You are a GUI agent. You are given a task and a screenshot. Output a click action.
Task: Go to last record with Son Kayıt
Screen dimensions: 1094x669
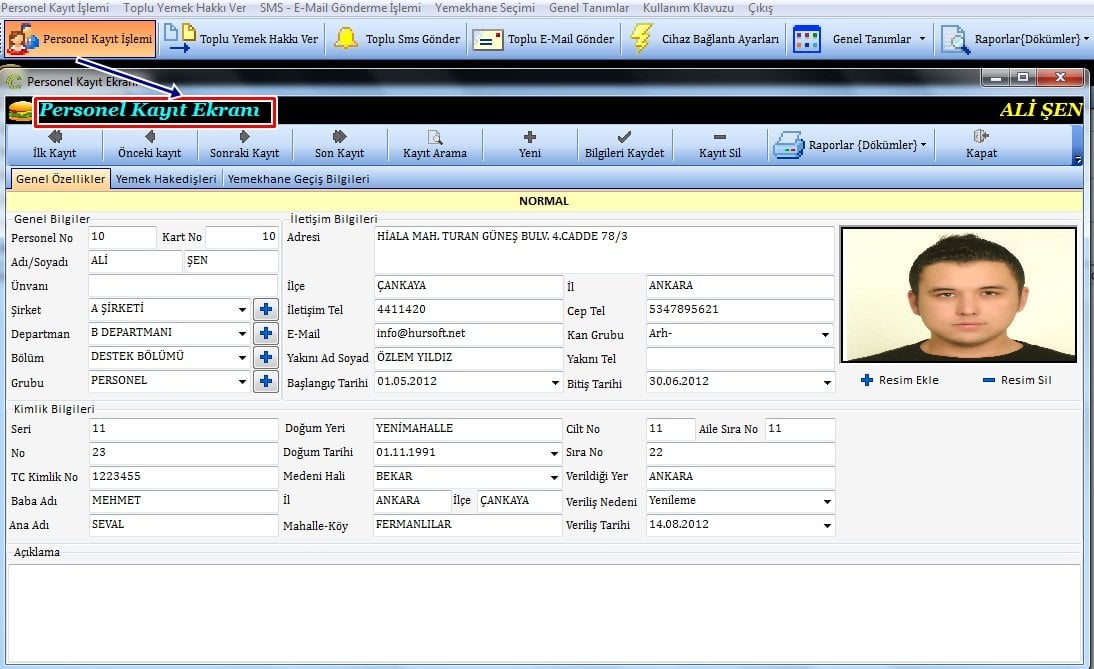pos(339,145)
